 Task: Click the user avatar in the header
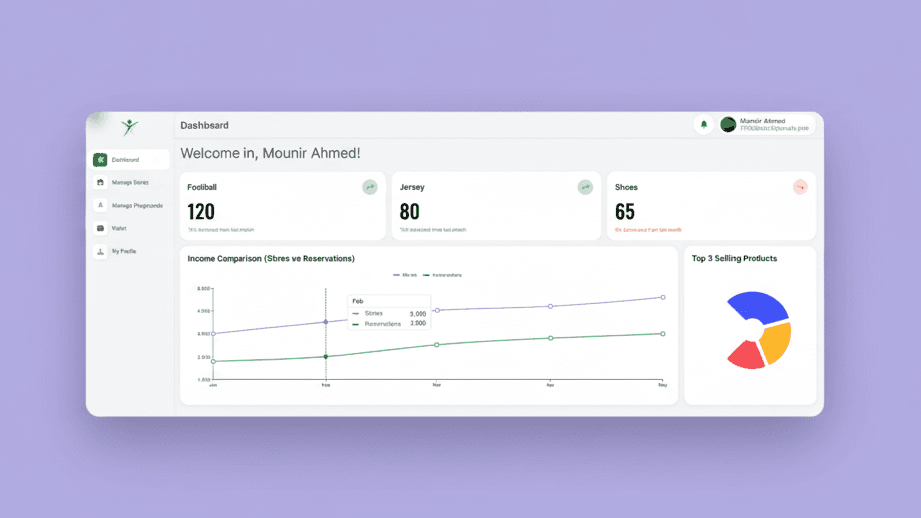point(728,125)
